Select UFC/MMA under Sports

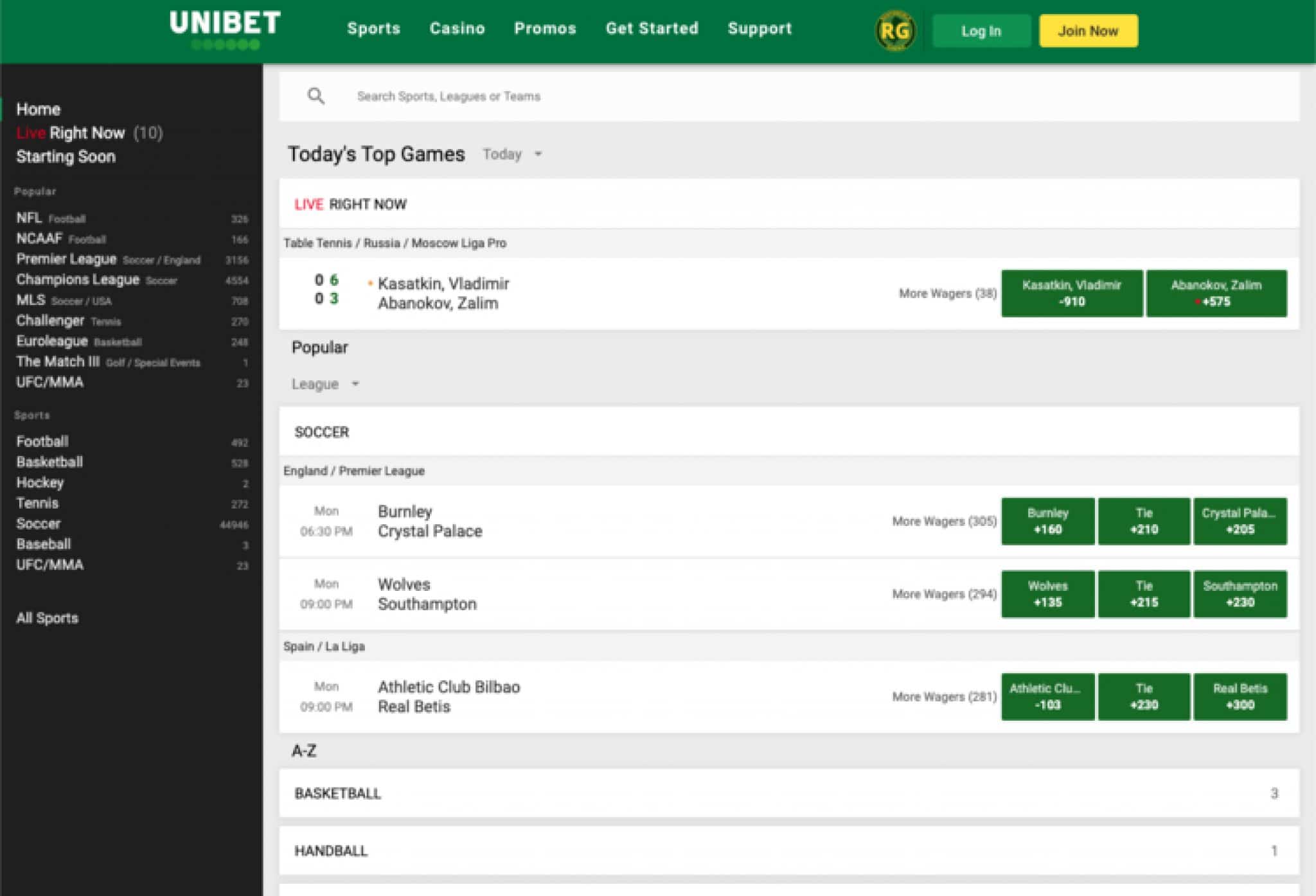coord(132,565)
